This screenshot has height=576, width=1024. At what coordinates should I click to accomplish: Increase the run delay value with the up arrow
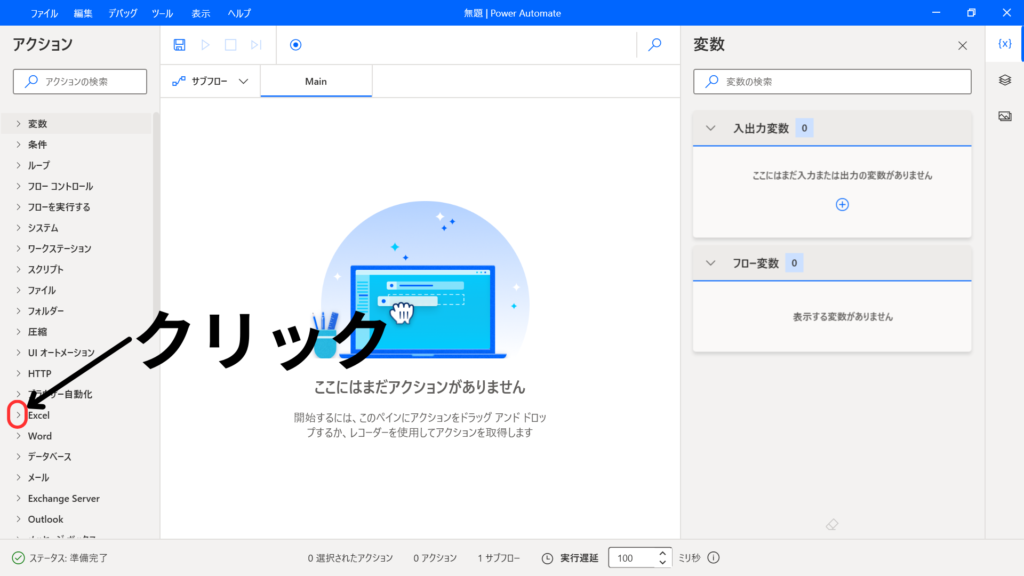pos(662,553)
